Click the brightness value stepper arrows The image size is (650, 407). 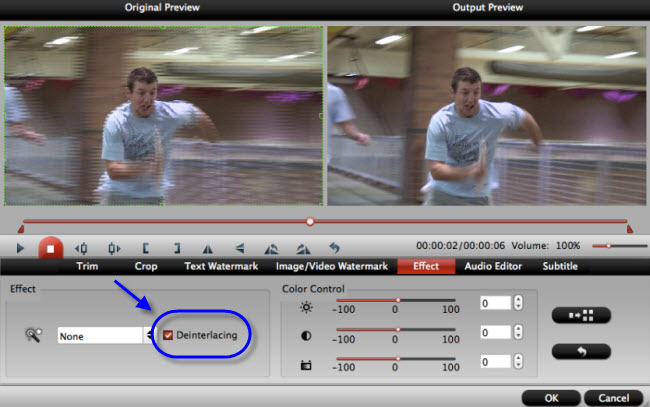coord(518,303)
